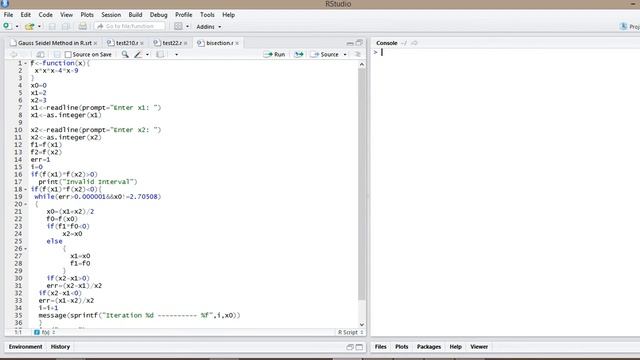Open the File menu
The image size is (640, 360).
pos(8,15)
